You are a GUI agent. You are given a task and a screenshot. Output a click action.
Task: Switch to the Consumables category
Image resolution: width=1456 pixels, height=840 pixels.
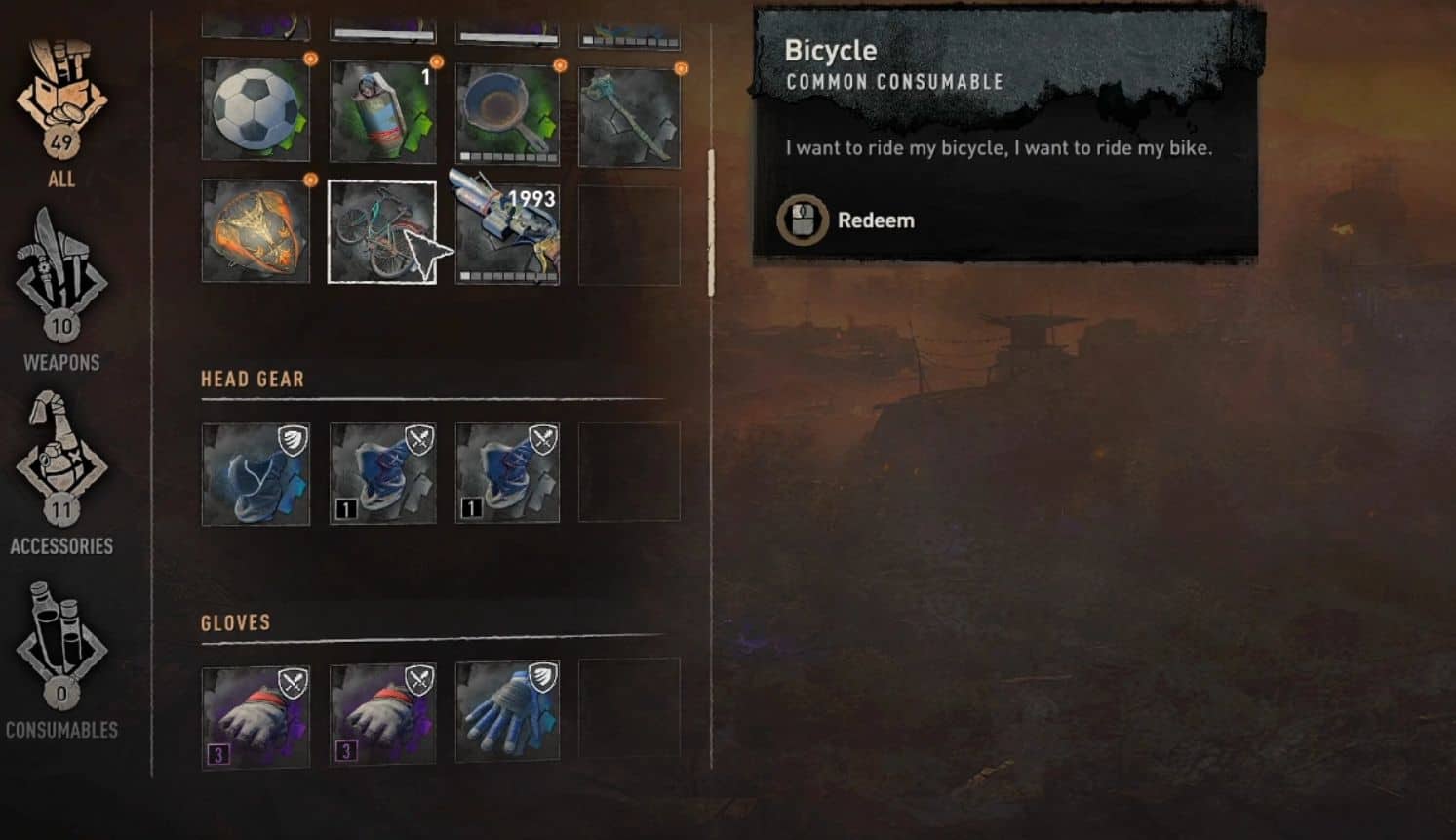pos(60,660)
